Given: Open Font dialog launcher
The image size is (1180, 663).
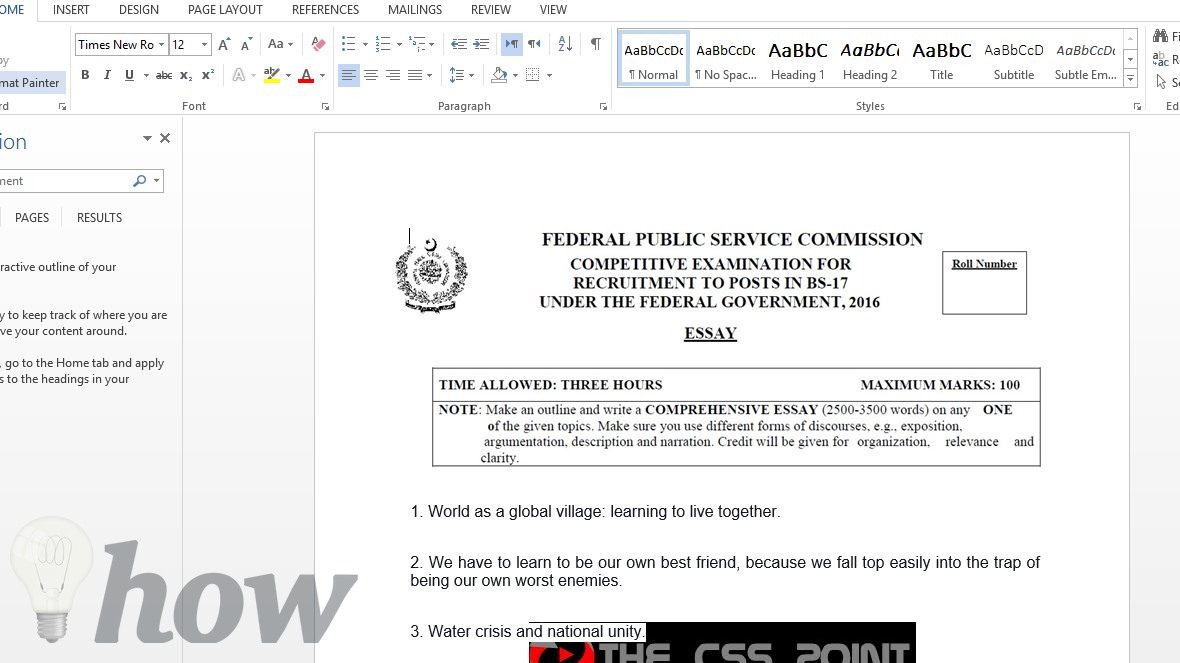Looking at the screenshot, I should [x=325, y=107].
